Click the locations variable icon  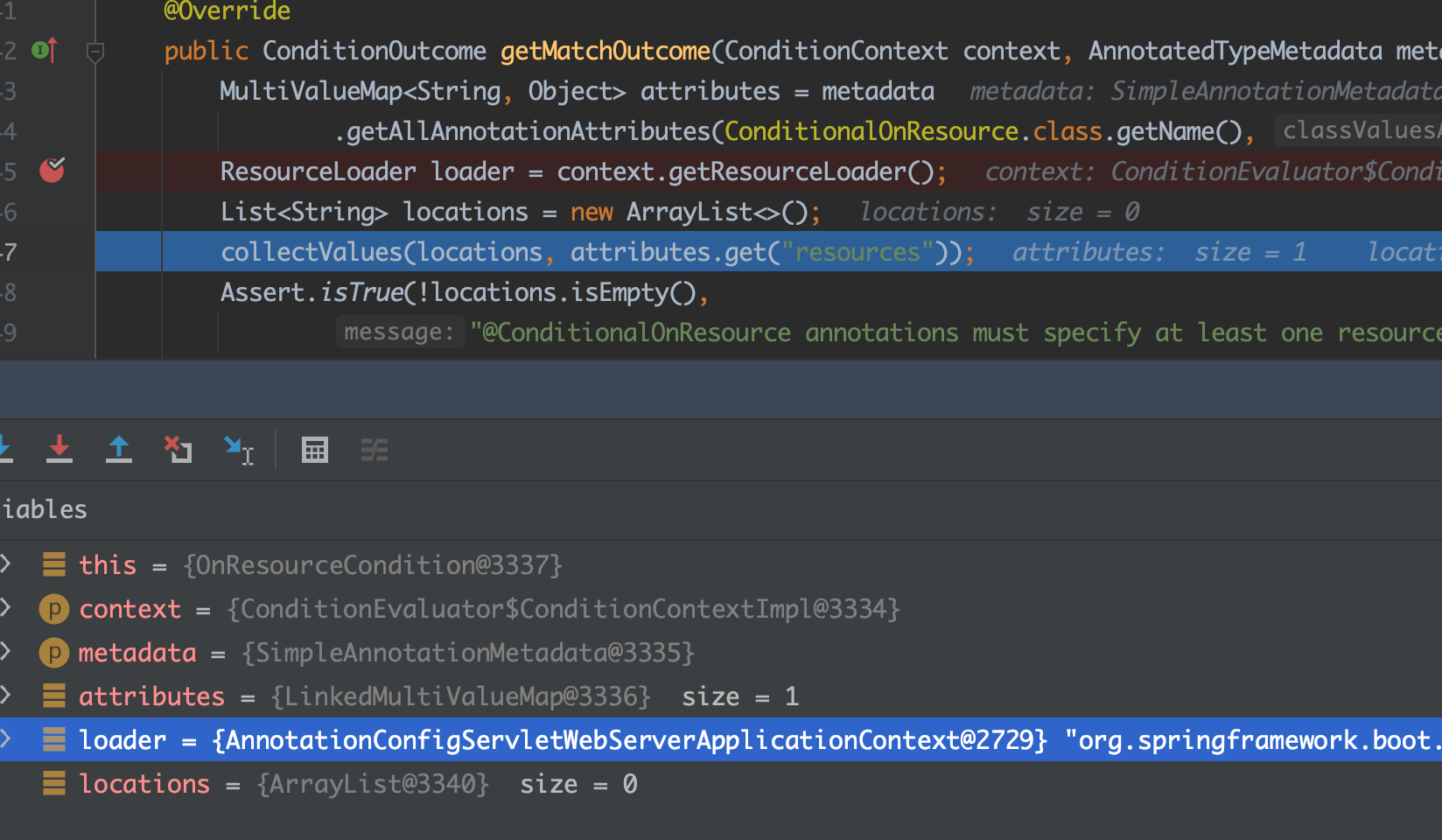[54, 783]
